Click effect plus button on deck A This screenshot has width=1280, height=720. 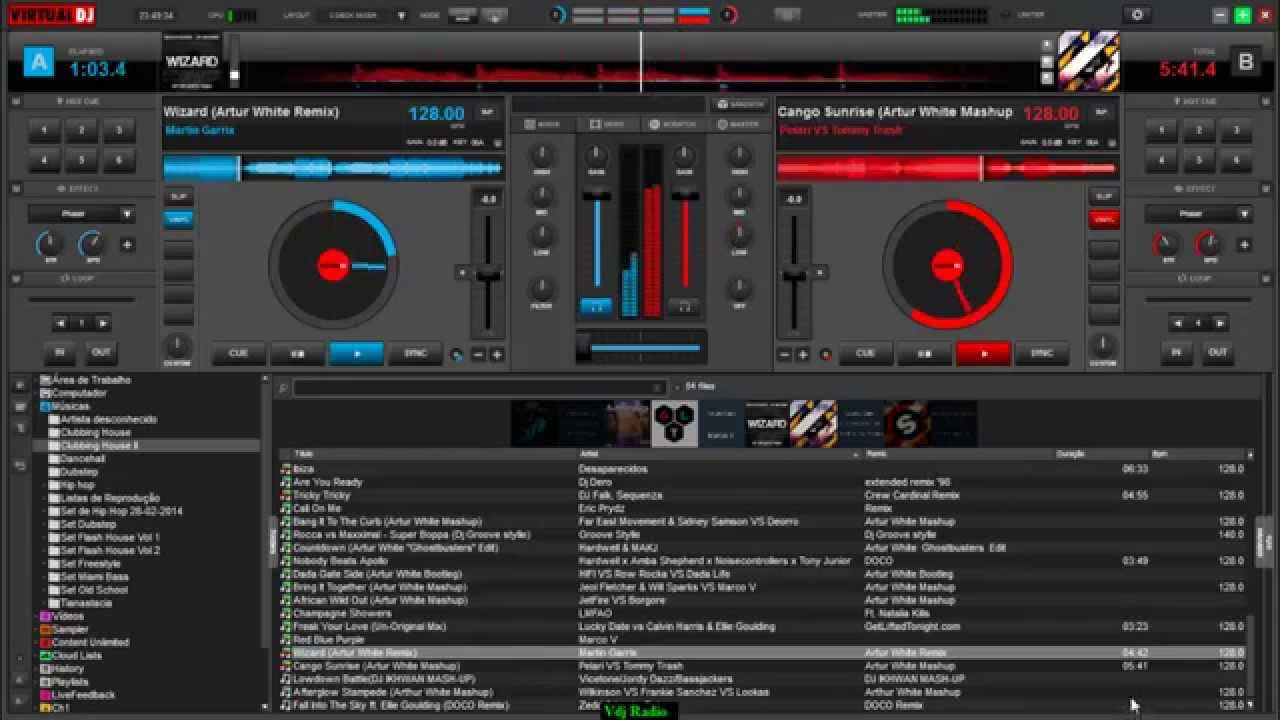pyautogui.click(x=127, y=244)
